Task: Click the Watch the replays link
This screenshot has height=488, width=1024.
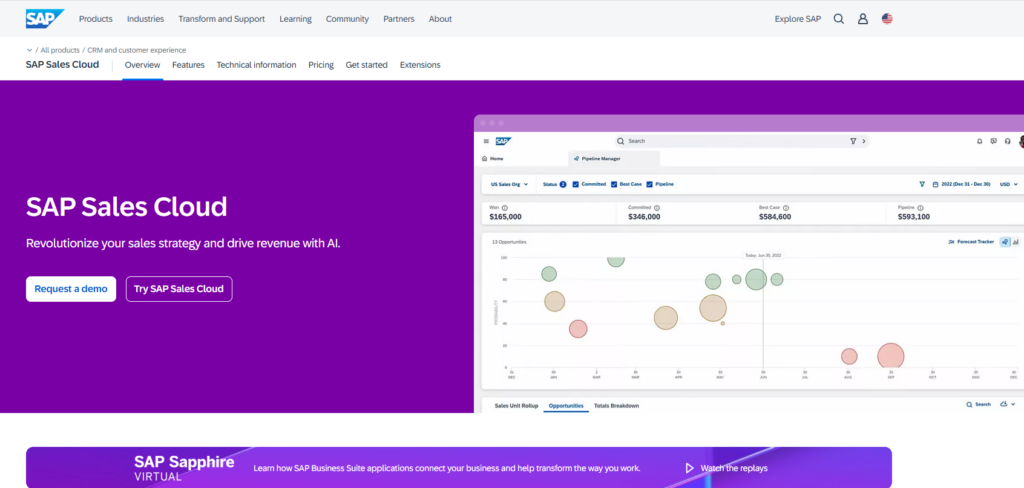Action: (734, 468)
